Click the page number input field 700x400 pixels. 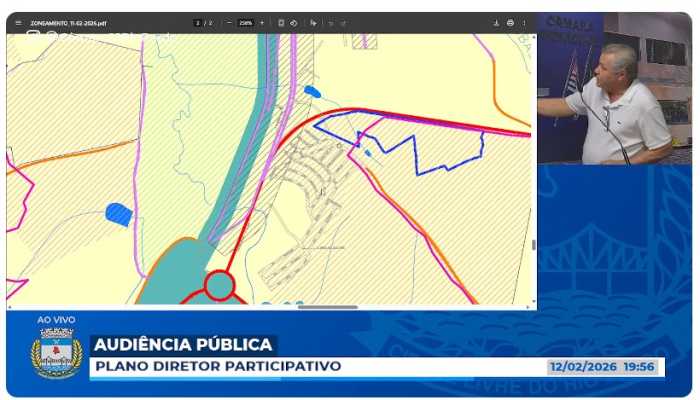pos(198,23)
